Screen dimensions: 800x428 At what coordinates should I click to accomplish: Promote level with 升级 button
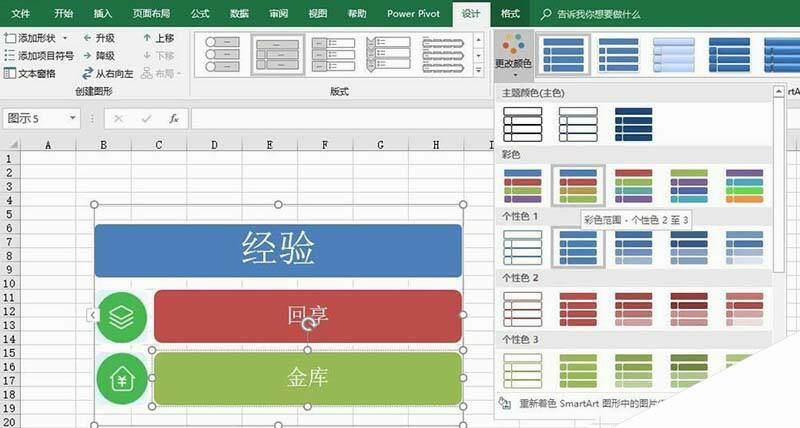click(x=99, y=38)
